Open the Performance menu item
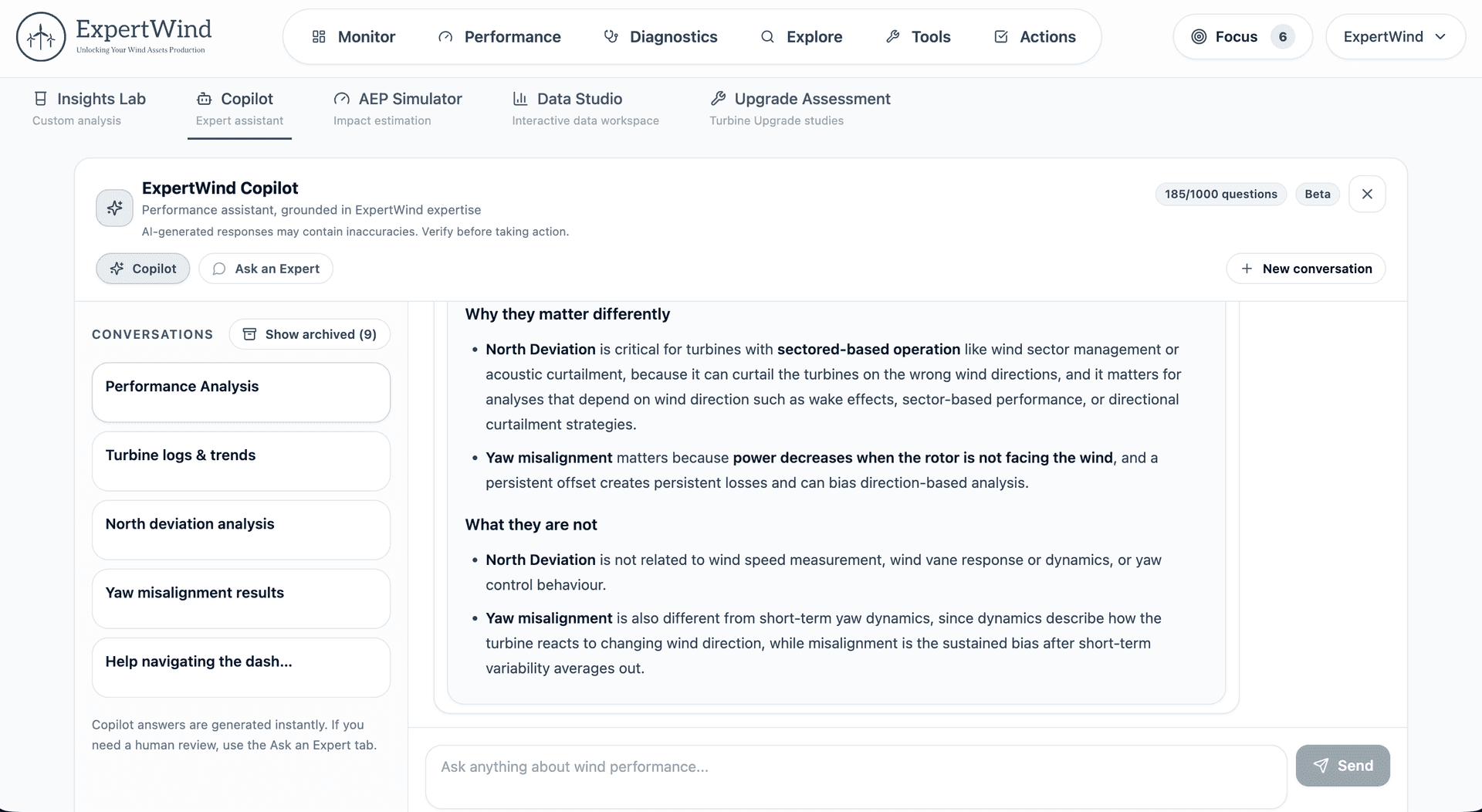Viewport: 1482px width, 812px height. coord(499,36)
